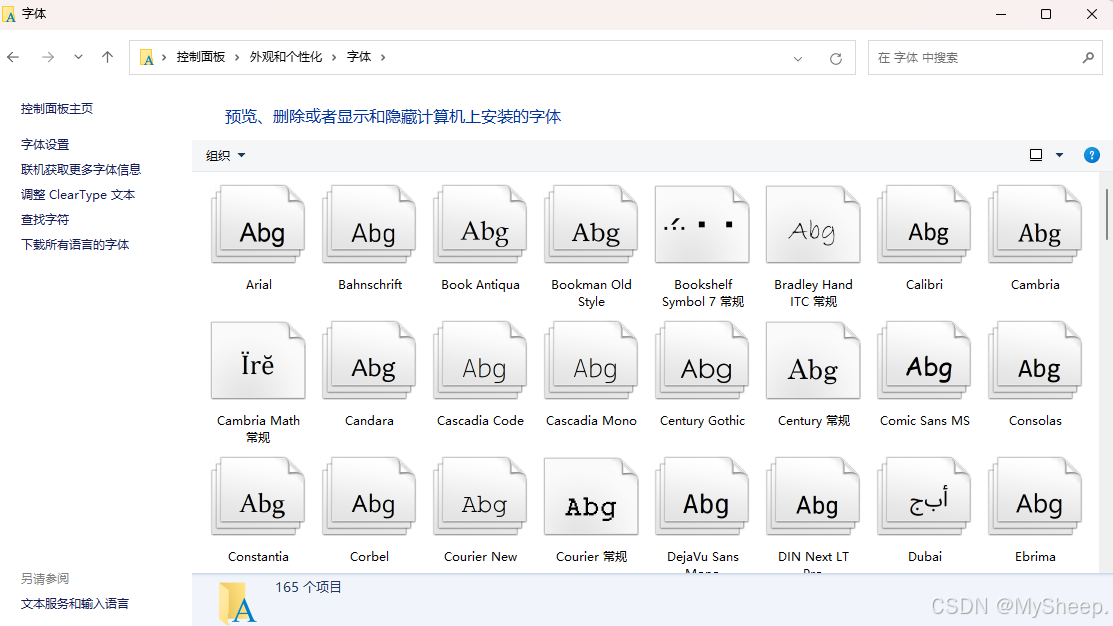Open the 组织 dropdown menu
Screen dimensions: 1113x626
click(225, 155)
